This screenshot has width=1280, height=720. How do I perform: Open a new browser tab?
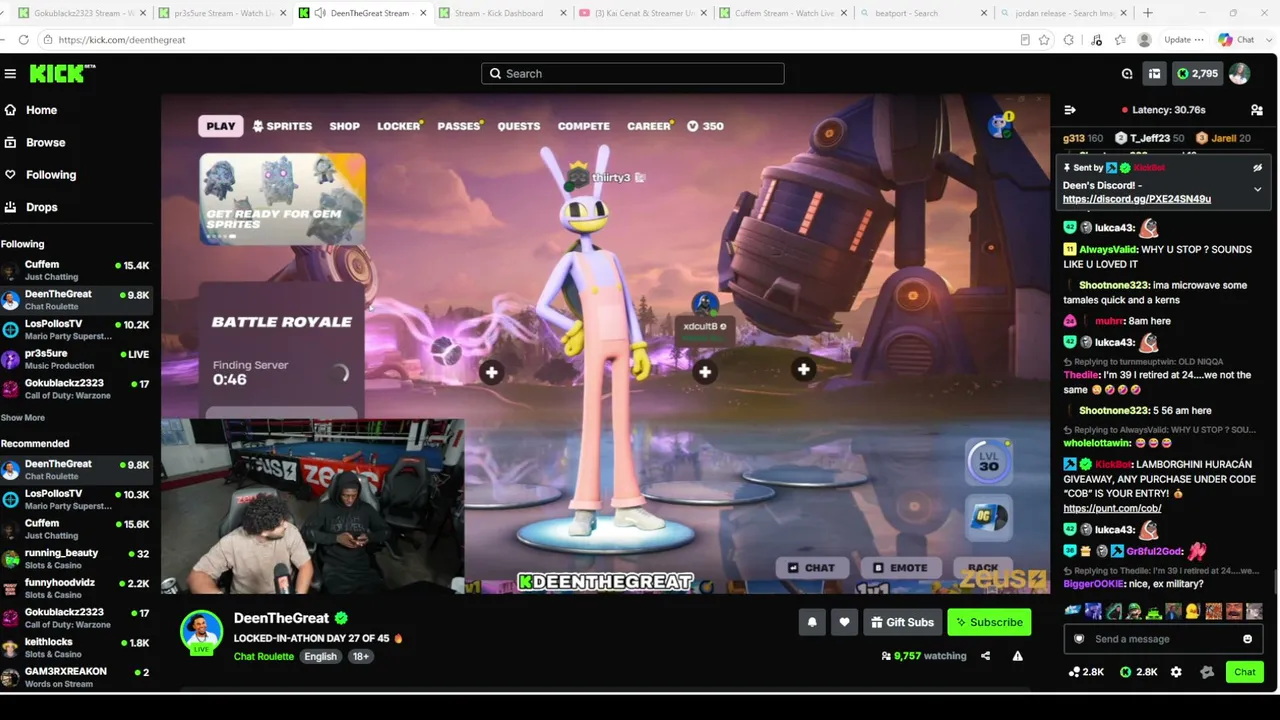tap(1148, 13)
